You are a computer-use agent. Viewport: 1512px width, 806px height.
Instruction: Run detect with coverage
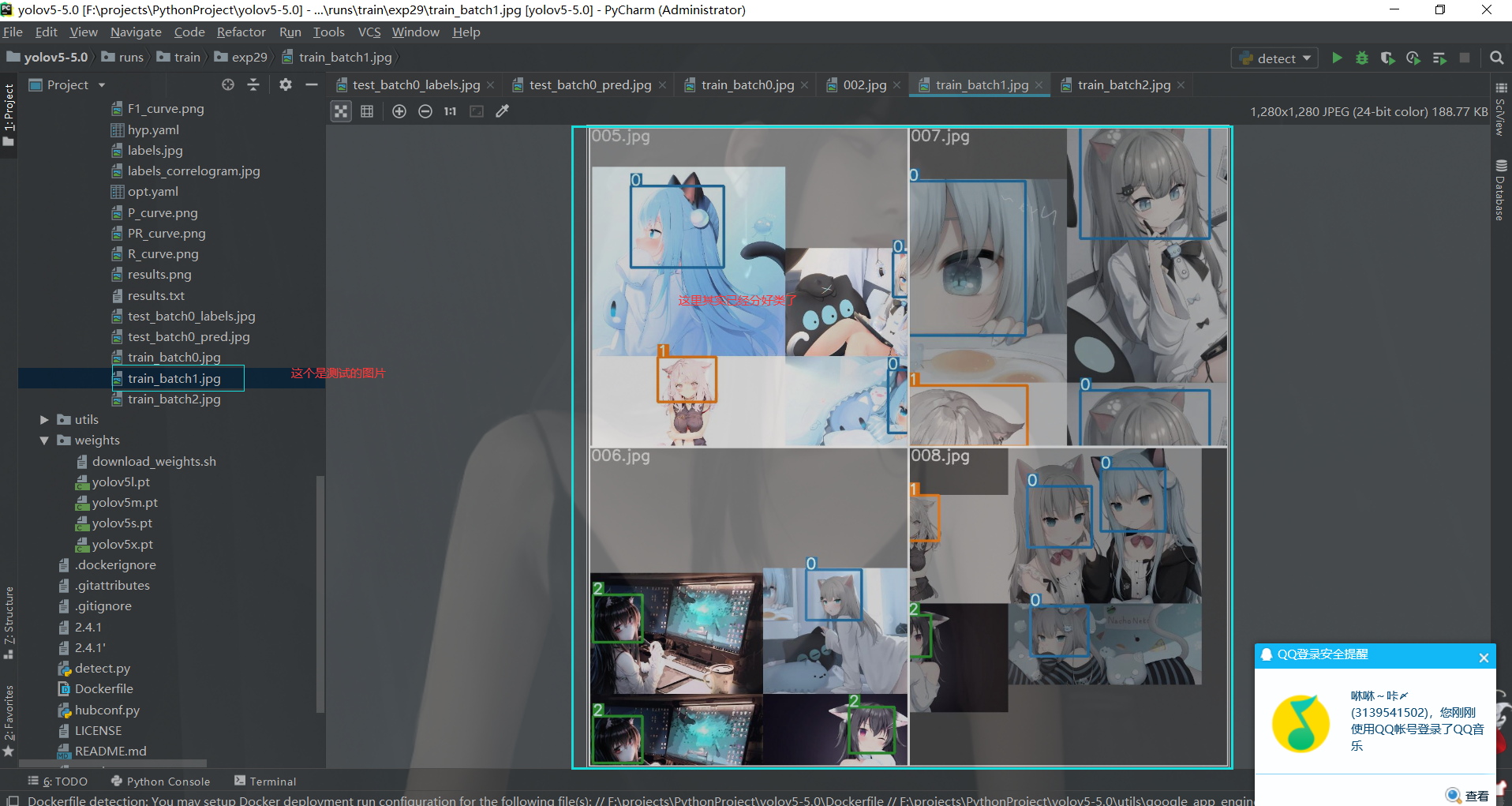point(1387,58)
